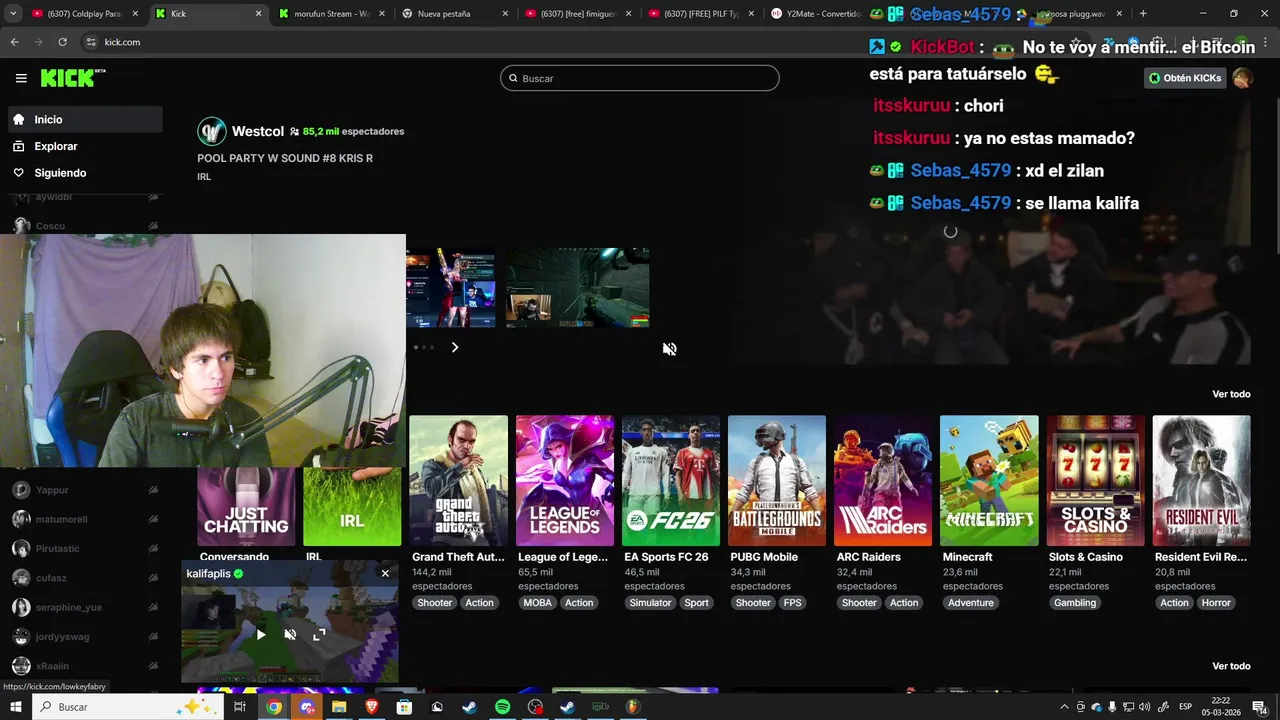Open Brave browser from the taskbar

[372, 707]
